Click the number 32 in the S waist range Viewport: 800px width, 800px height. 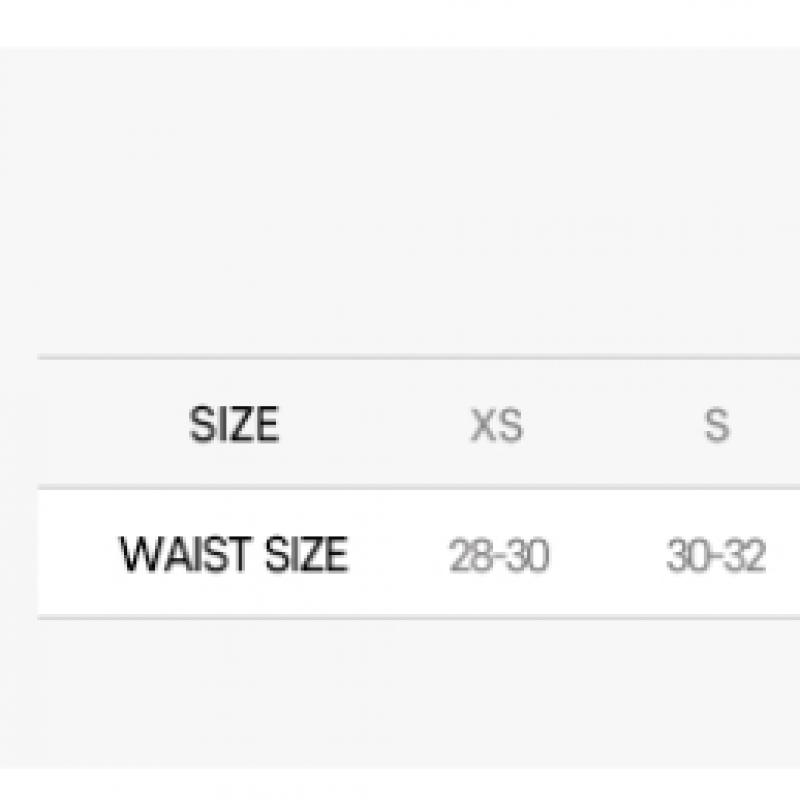tap(744, 556)
